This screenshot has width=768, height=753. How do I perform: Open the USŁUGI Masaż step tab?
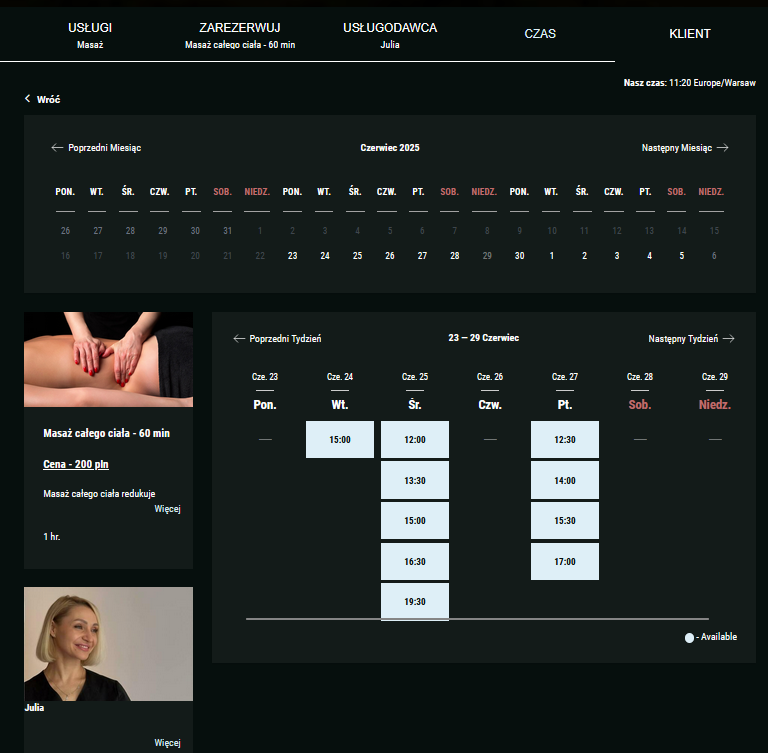click(90, 34)
